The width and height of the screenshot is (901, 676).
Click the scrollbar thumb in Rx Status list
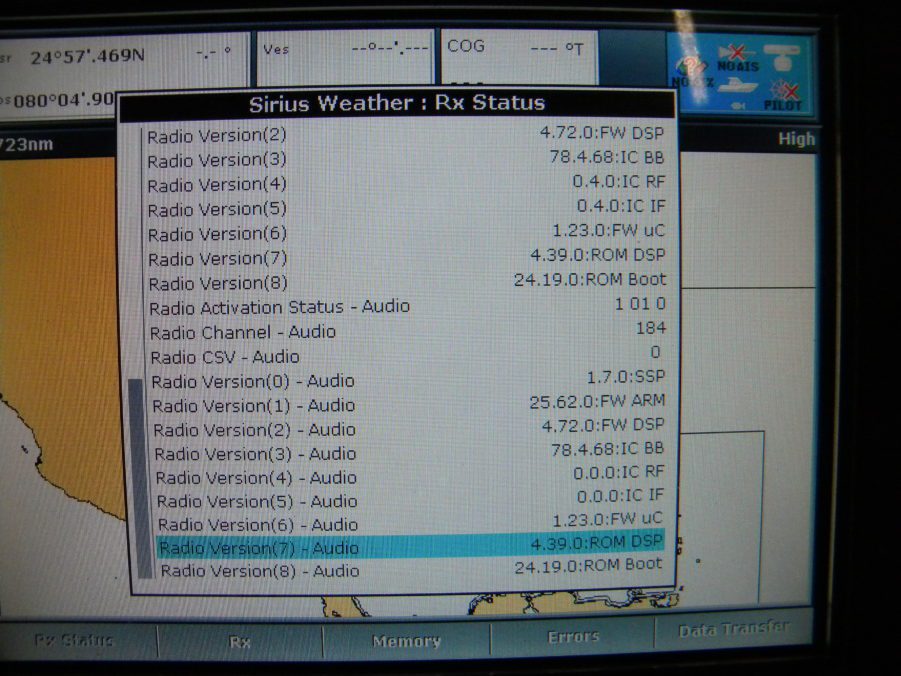coord(140,478)
